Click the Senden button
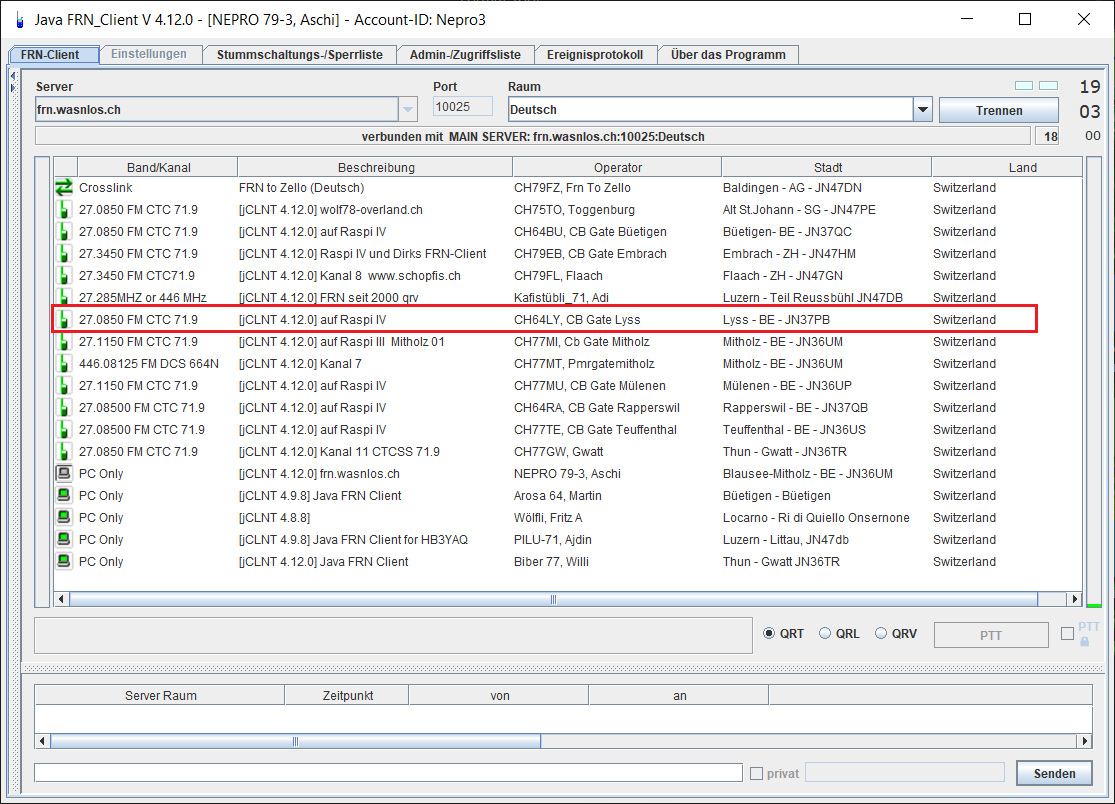 point(1054,773)
